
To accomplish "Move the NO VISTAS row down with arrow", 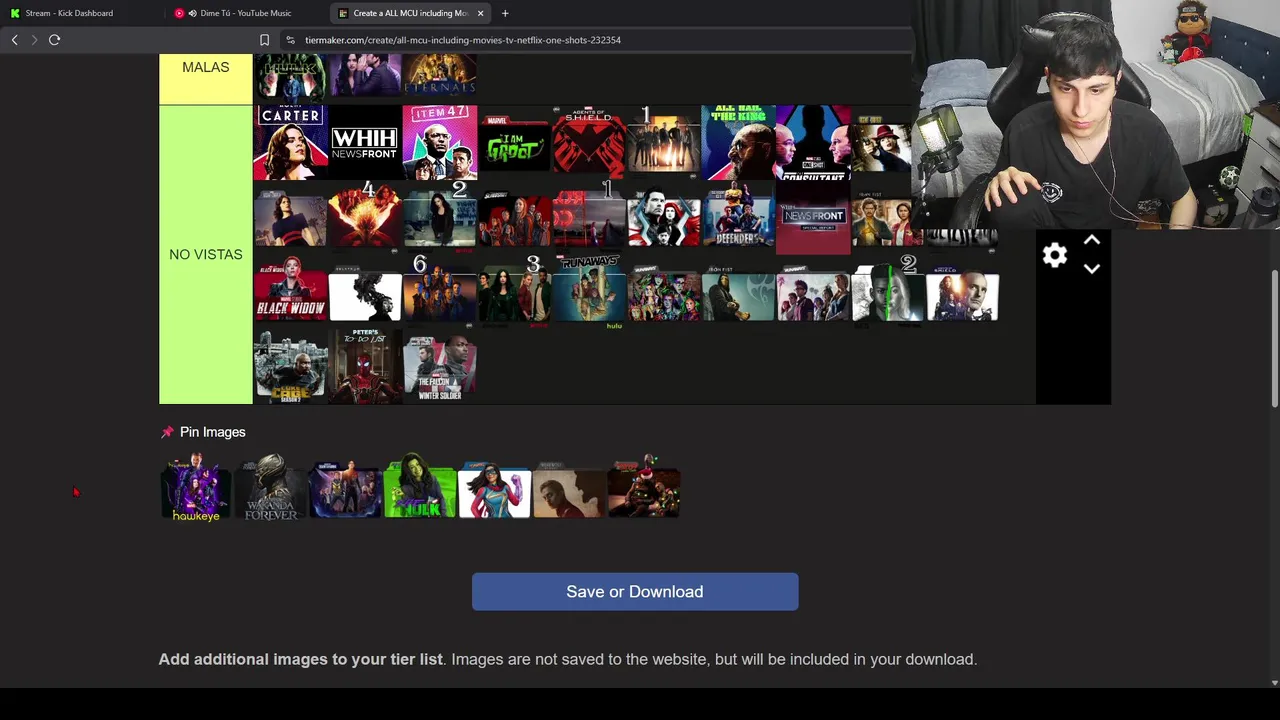I will [1092, 268].
